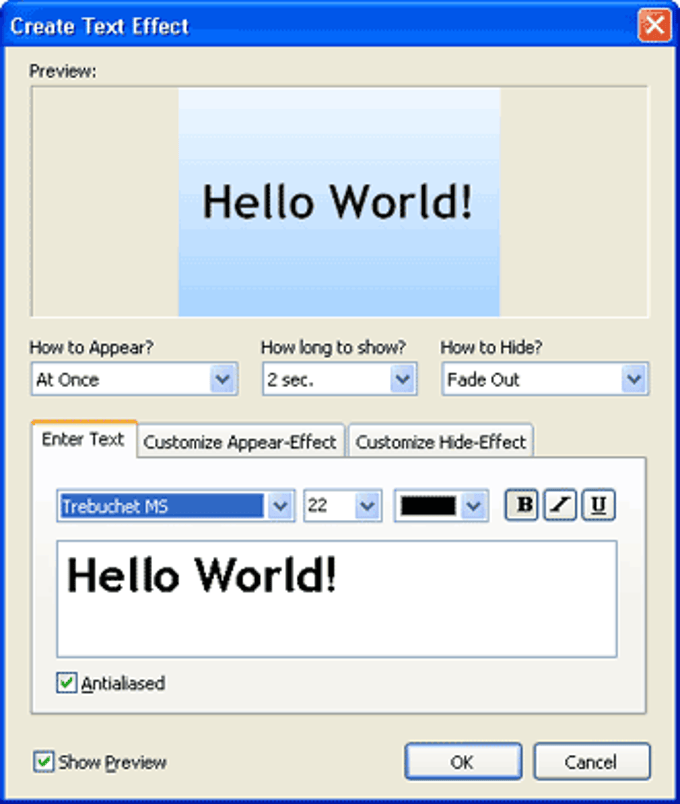The width and height of the screenshot is (680, 804).
Task: Close the Create Text Effect dialog
Action: (654, 25)
